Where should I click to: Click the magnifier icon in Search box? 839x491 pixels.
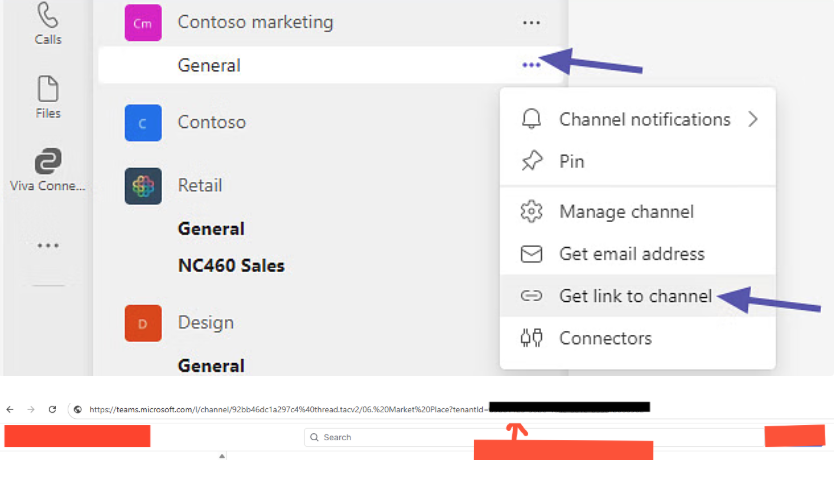point(314,437)
